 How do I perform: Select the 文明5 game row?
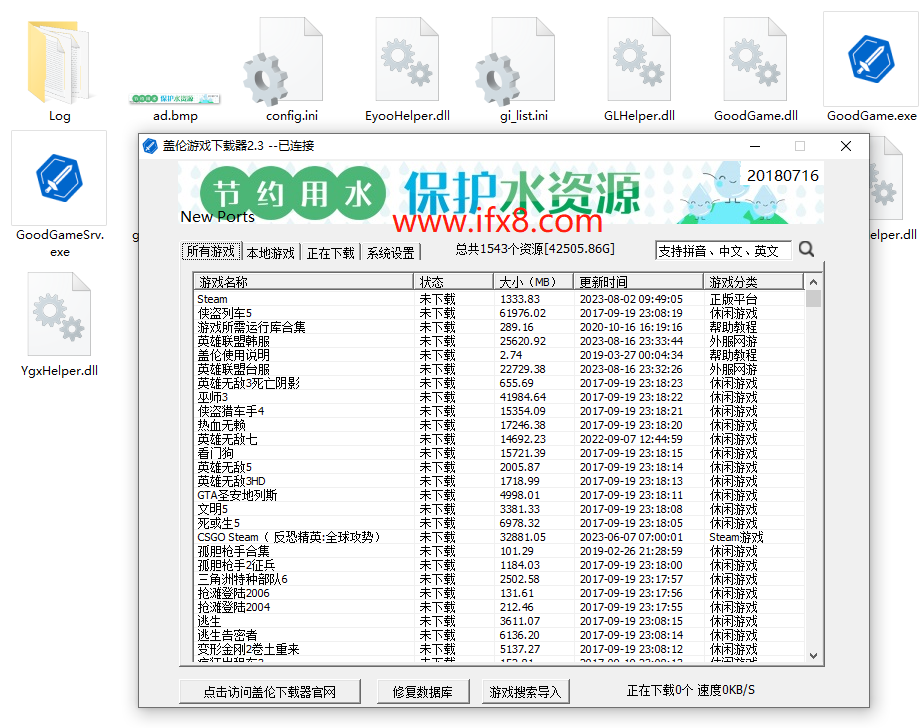coord(499,509)
